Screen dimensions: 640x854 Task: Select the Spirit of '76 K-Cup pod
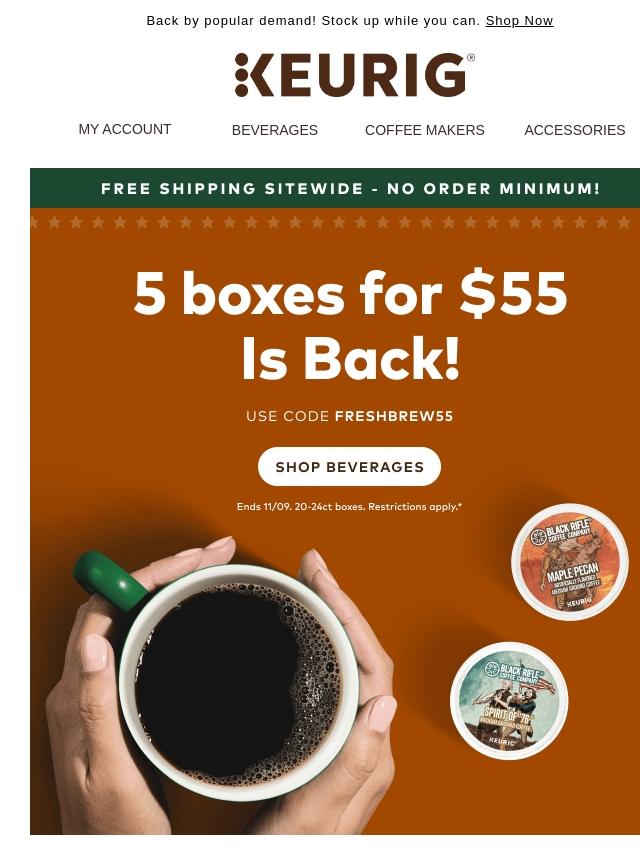(509, 700)
